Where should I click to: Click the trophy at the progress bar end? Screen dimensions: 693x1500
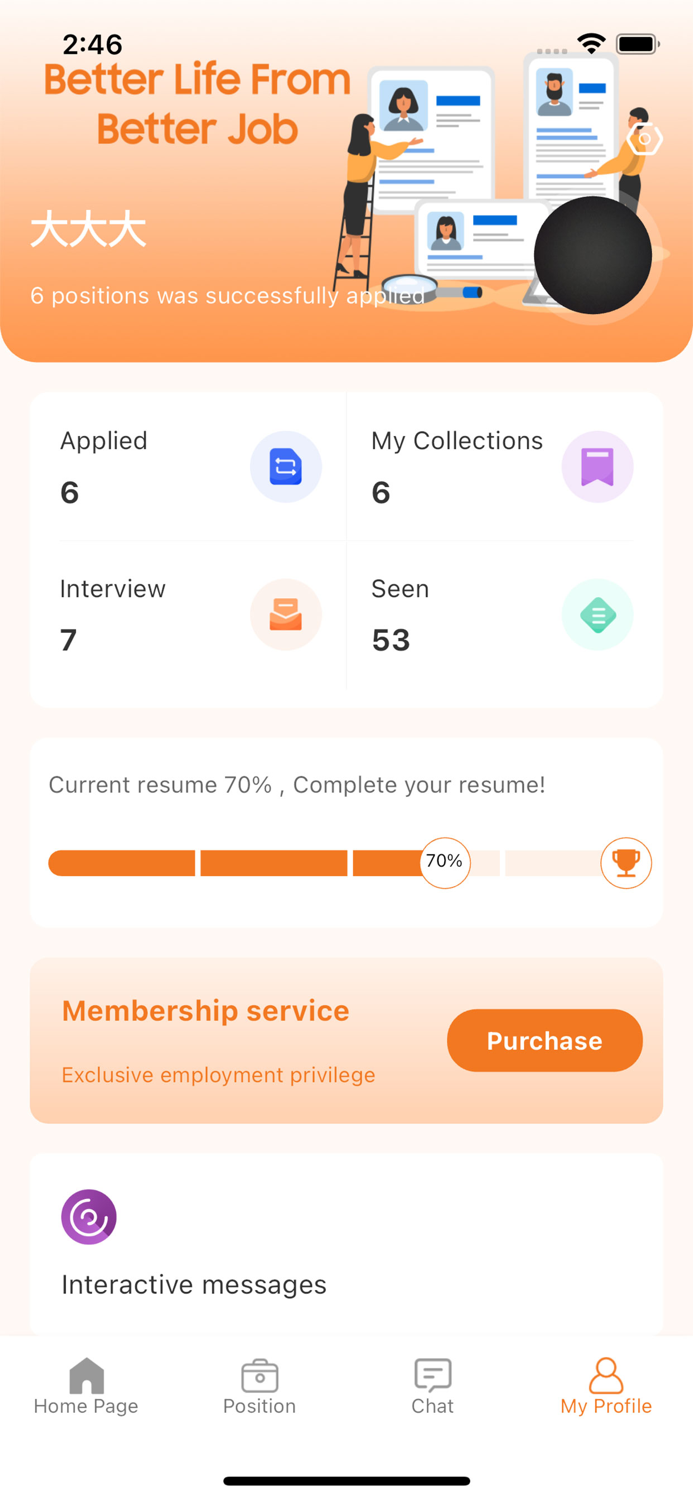[626, 862]
